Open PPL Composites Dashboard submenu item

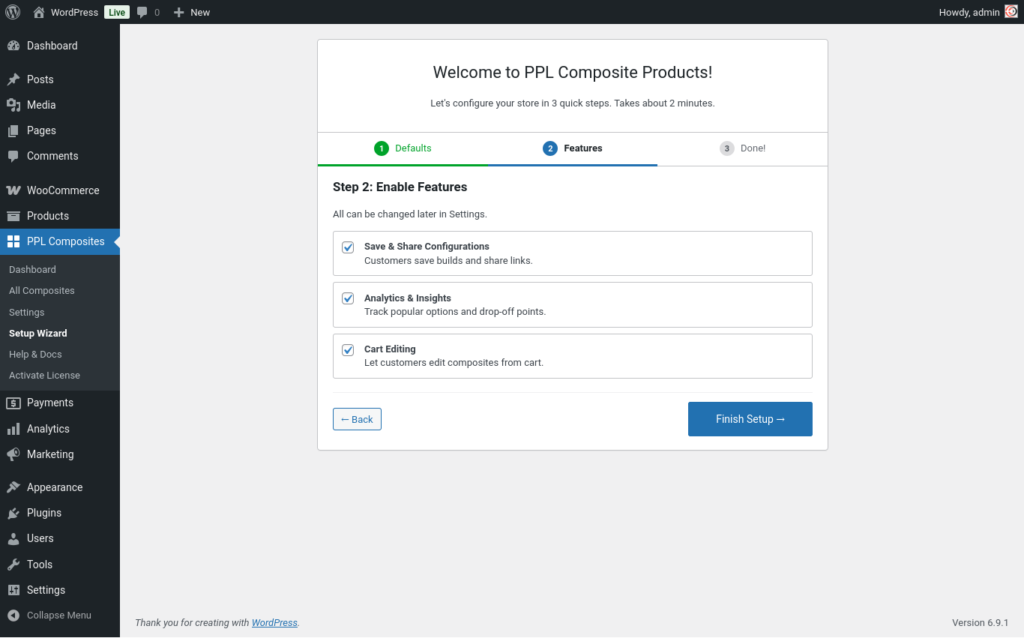click(33, 270)
